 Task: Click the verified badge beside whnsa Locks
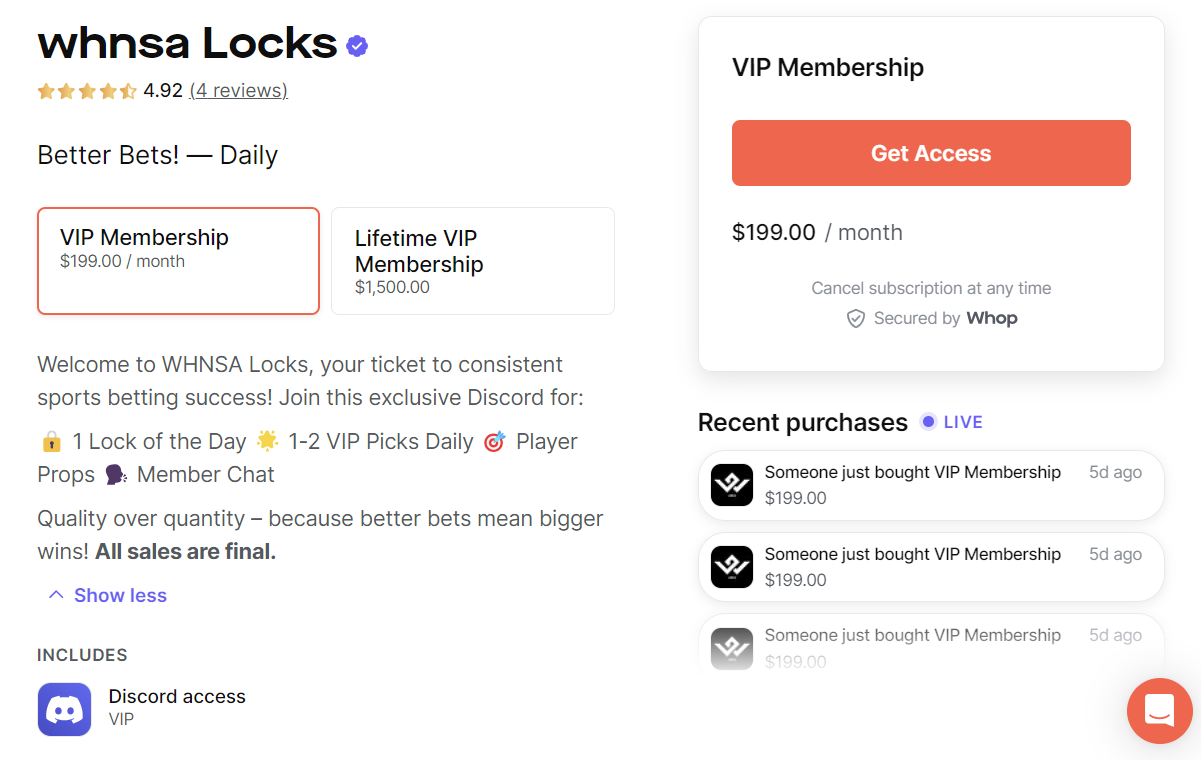pos(357,46)
